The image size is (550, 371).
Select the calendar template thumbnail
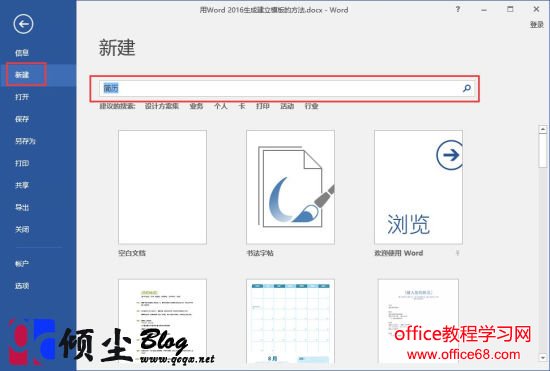[x=290, y=322]
